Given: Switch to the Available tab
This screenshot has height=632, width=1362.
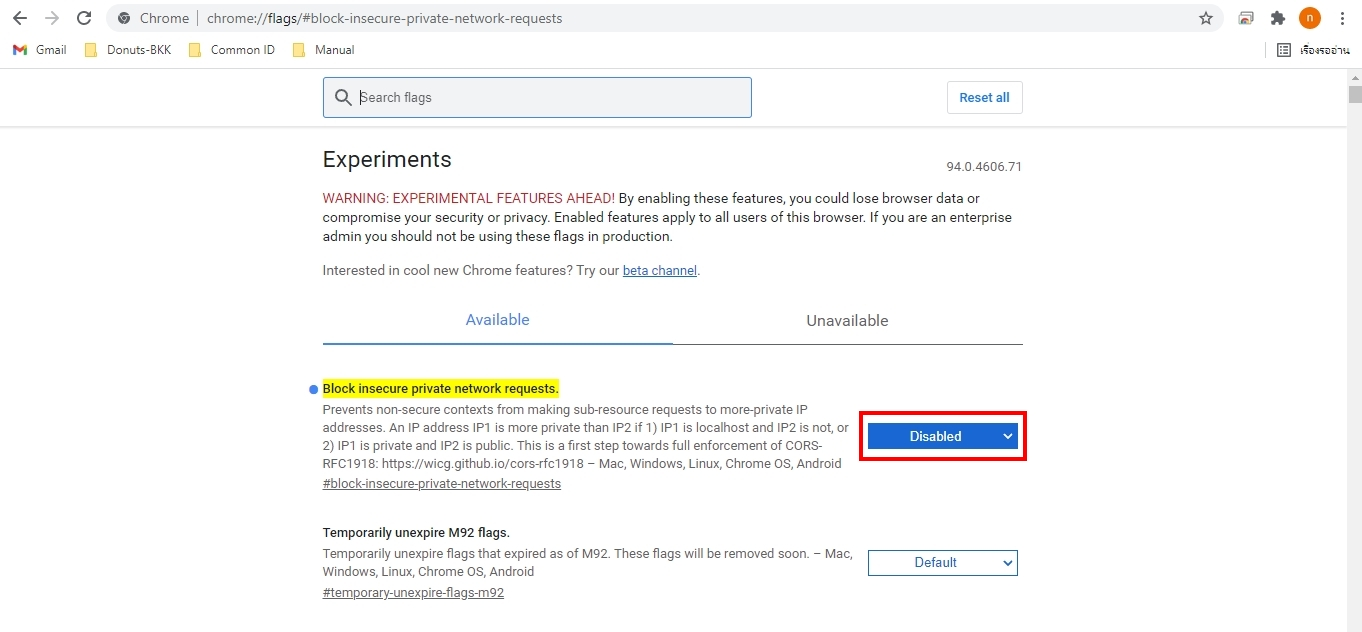Looking at the screenshot, I should pos(497,321).
